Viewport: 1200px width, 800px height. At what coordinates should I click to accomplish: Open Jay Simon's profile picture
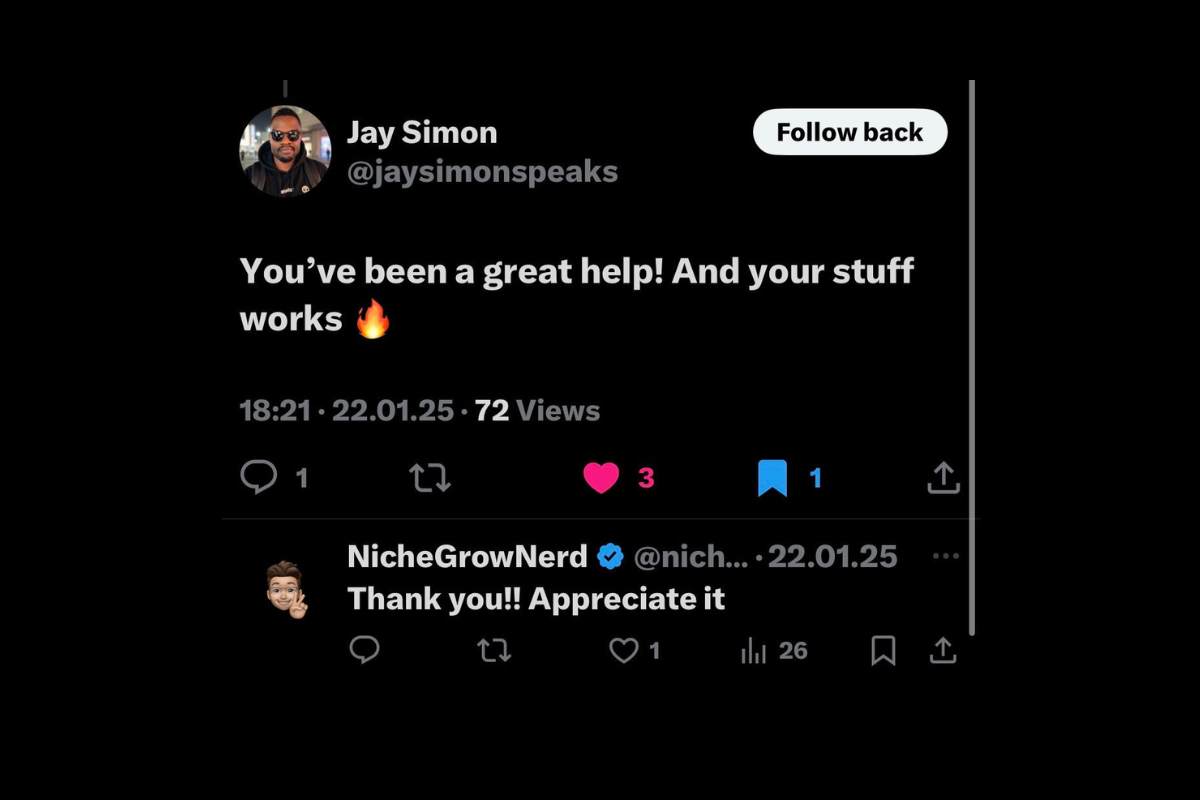[285, 151]
